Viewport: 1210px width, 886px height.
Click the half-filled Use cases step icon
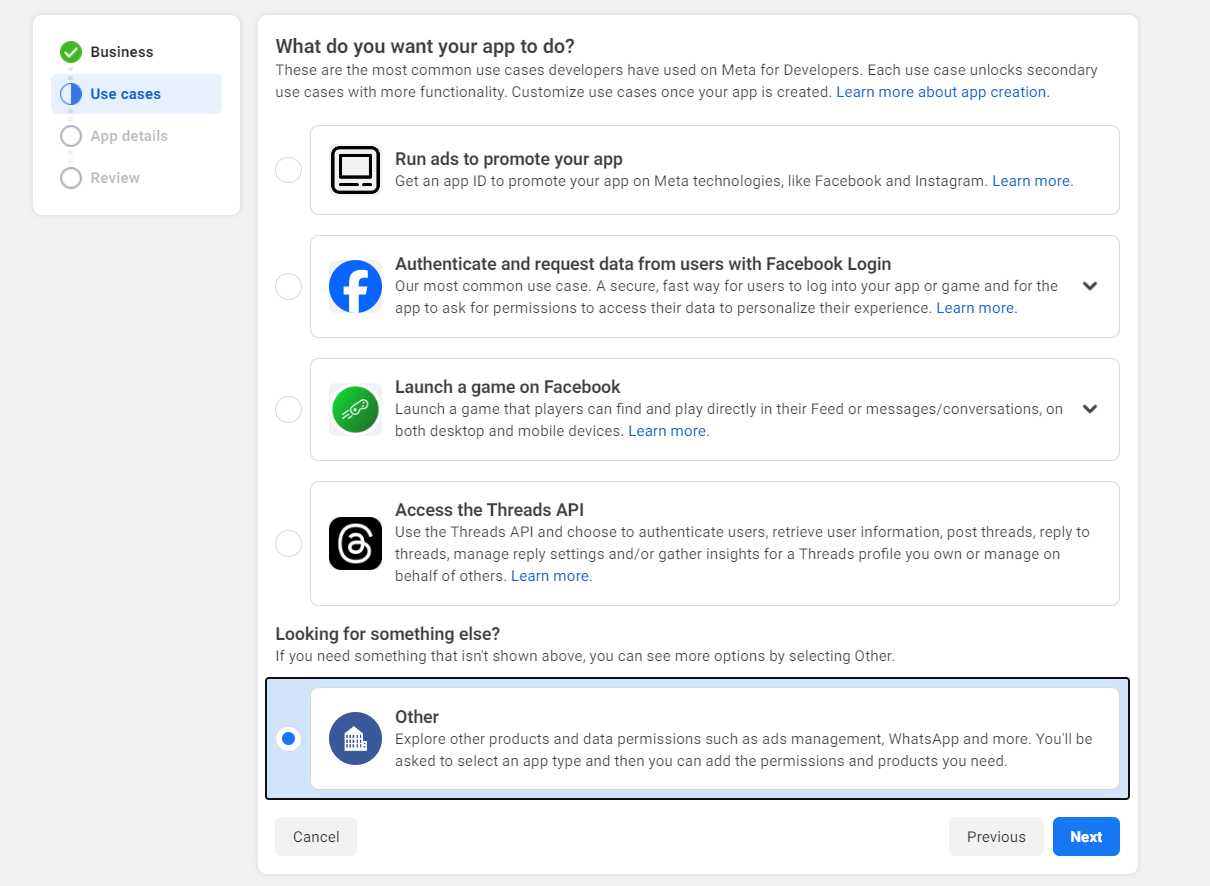coord(71,94)
